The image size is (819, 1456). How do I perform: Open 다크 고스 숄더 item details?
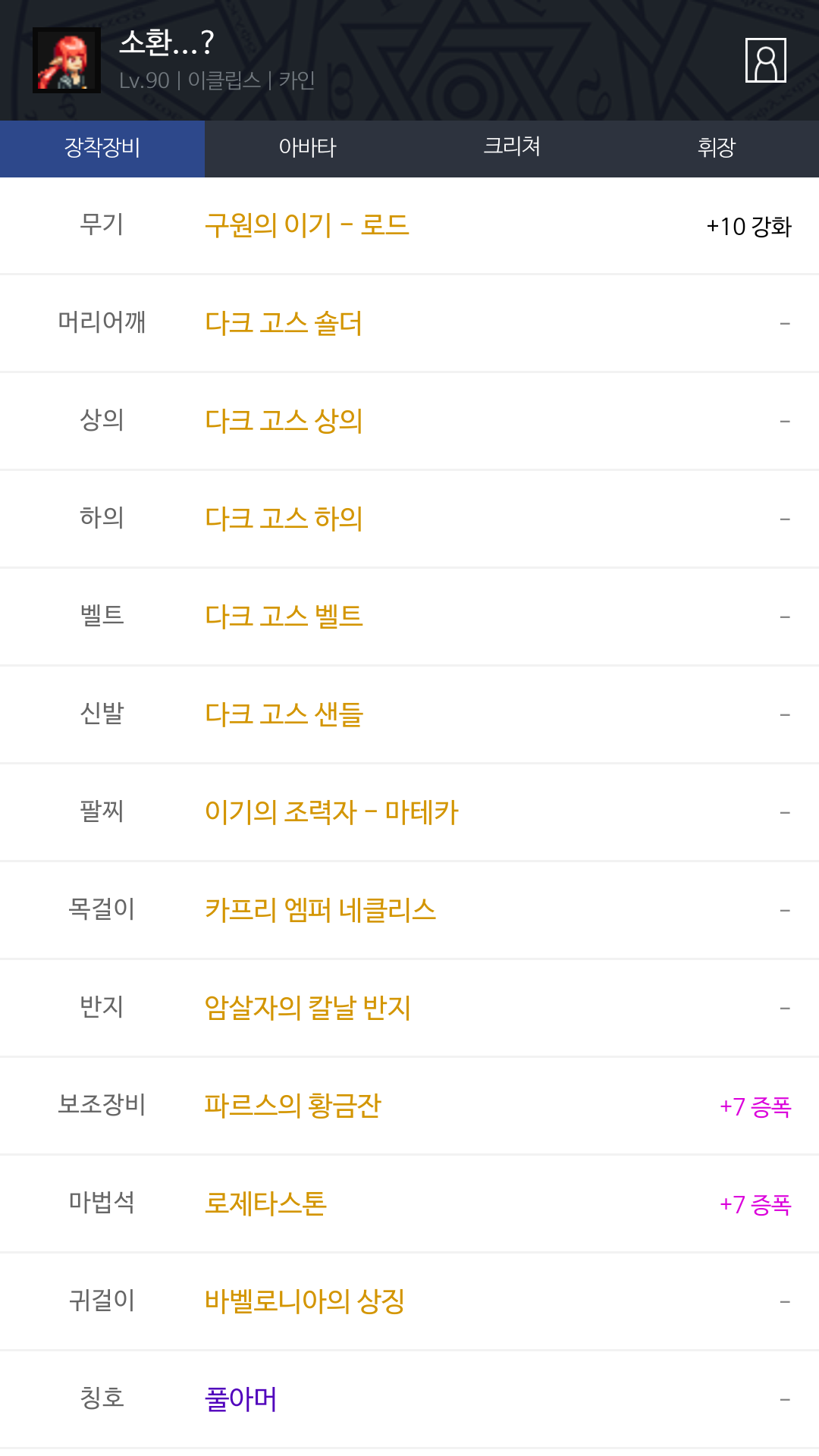click(284, 323)
